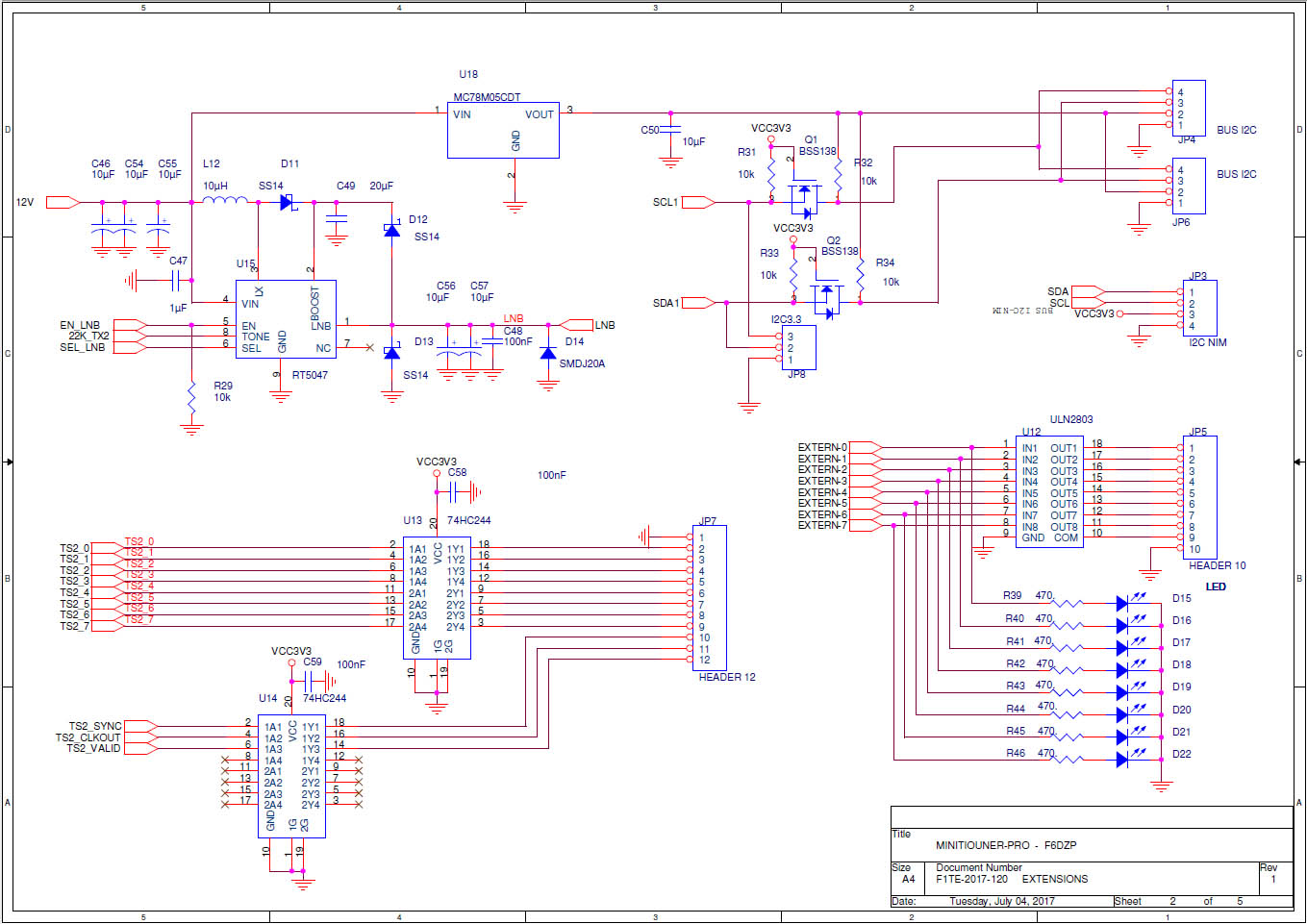Click the Q1 BSS138 MOSFET symbol
Image resolution: width=1307 pixels, height=924 pixels.
pos(804,200)
